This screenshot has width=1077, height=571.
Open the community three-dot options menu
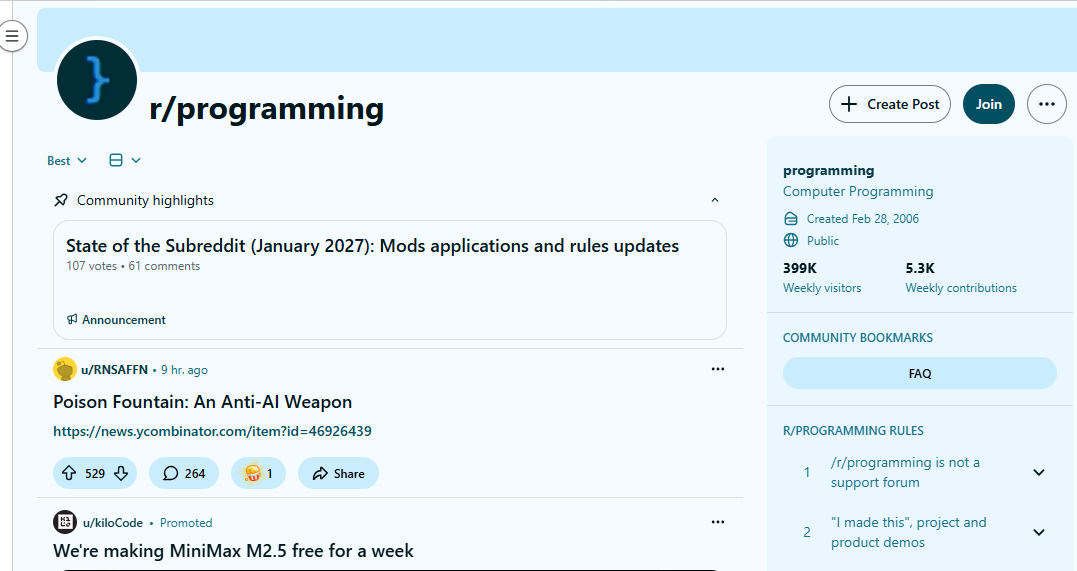[x=1046, y=104]
